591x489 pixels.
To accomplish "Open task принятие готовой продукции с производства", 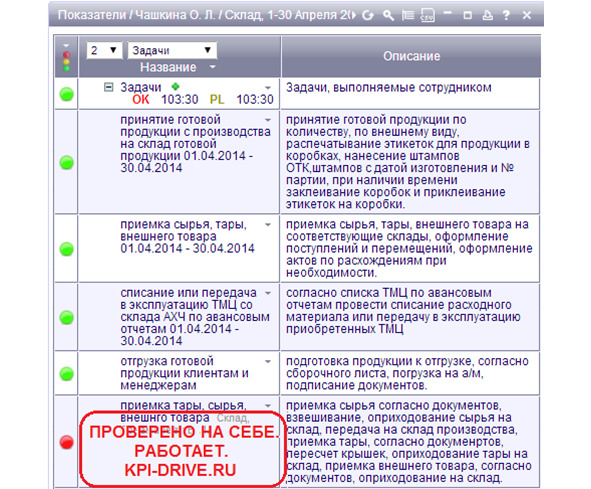I will (x=195, y=144).
